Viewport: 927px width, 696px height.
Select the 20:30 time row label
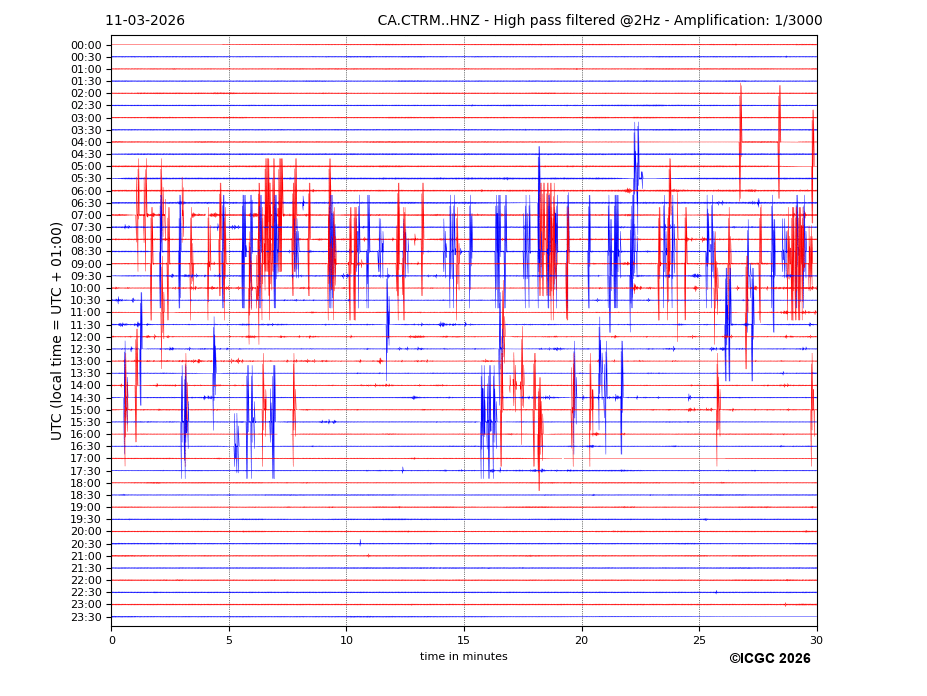click(86, 544)
